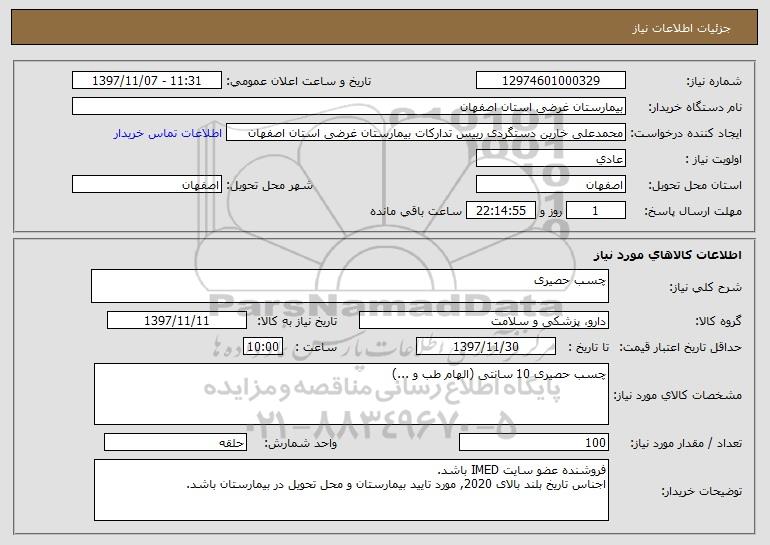Viewport: 770px width, 545px height.
Task: Click the label اولویت نیاز
Action: tap(714, 159)
